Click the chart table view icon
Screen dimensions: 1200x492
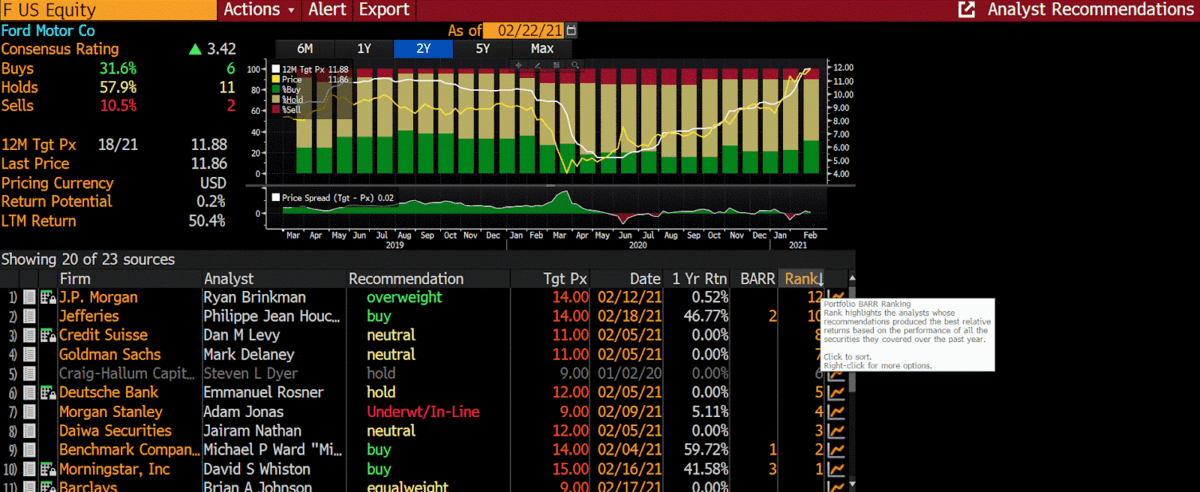point(556,65)
